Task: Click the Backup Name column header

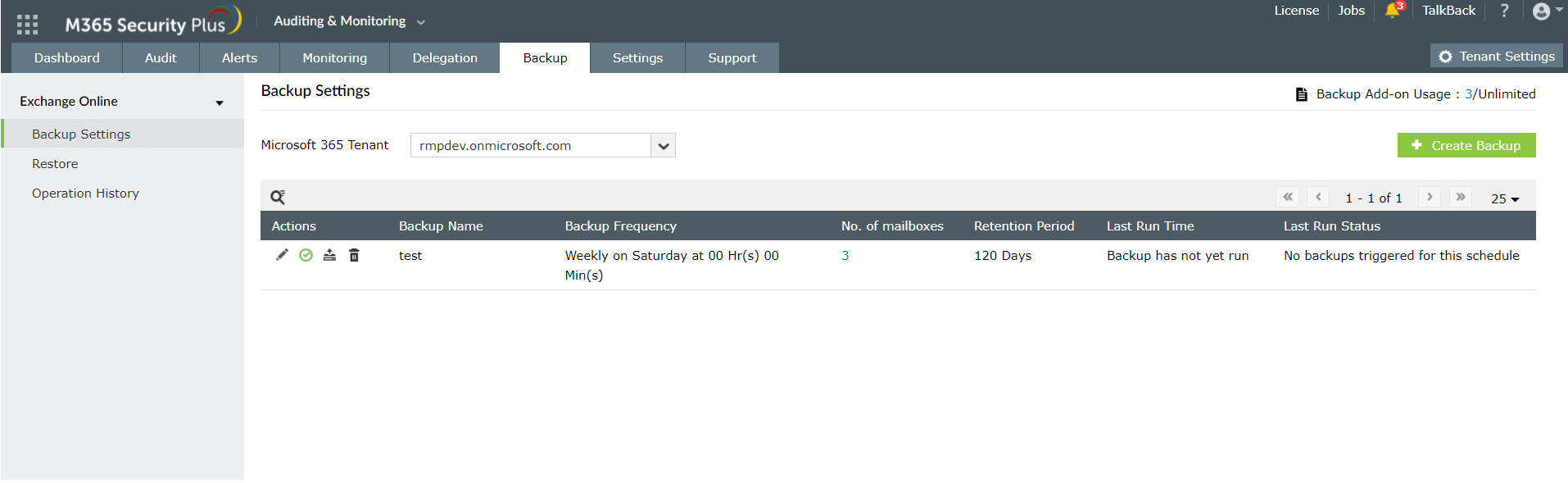Action: (x=441, y=226)
